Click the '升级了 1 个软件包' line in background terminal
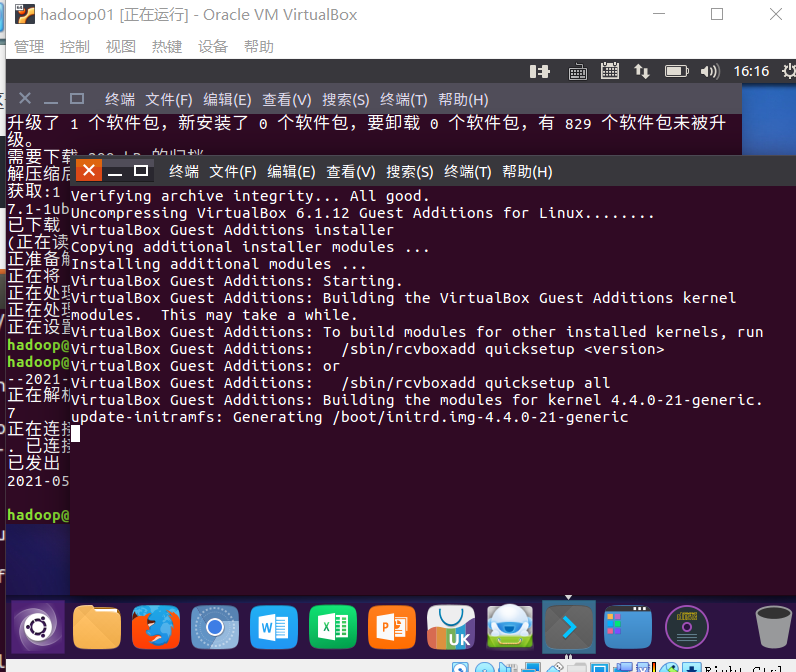This screenshot has width=796, height=672. 367,123
